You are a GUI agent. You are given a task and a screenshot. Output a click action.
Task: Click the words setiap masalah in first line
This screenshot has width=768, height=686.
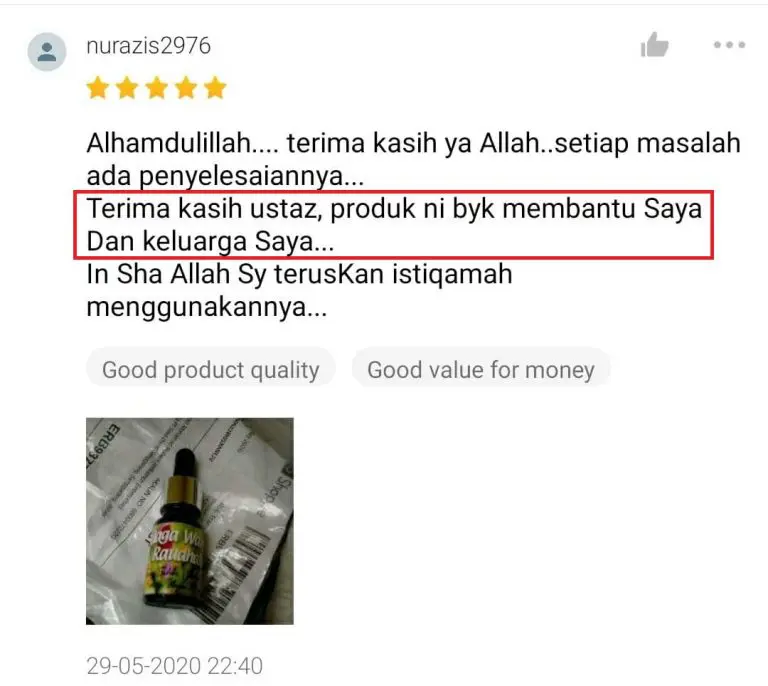tap(648, 143)
